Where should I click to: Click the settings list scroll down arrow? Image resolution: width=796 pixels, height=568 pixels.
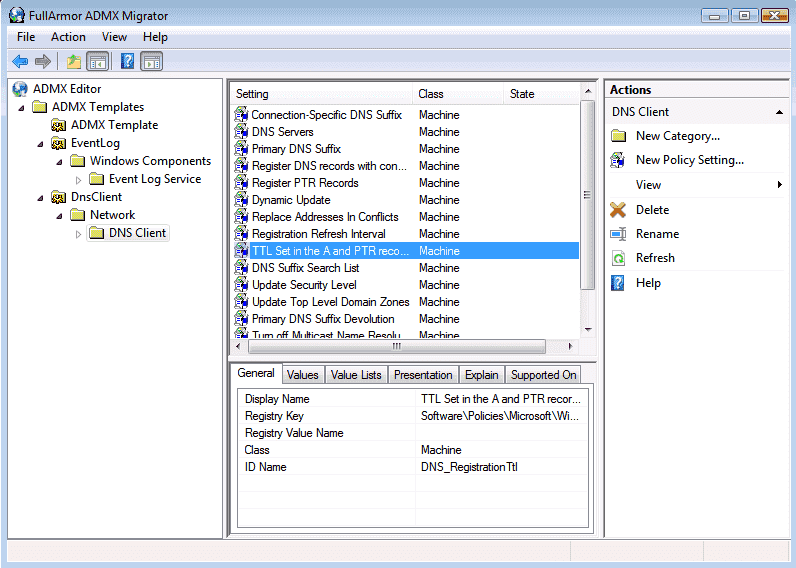click(588, 330)
